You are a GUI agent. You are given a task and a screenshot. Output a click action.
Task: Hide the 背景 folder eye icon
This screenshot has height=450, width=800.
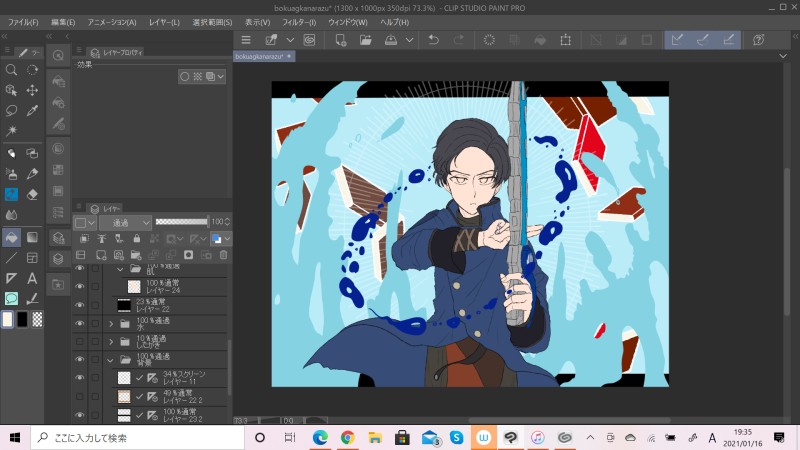(80, 359)
